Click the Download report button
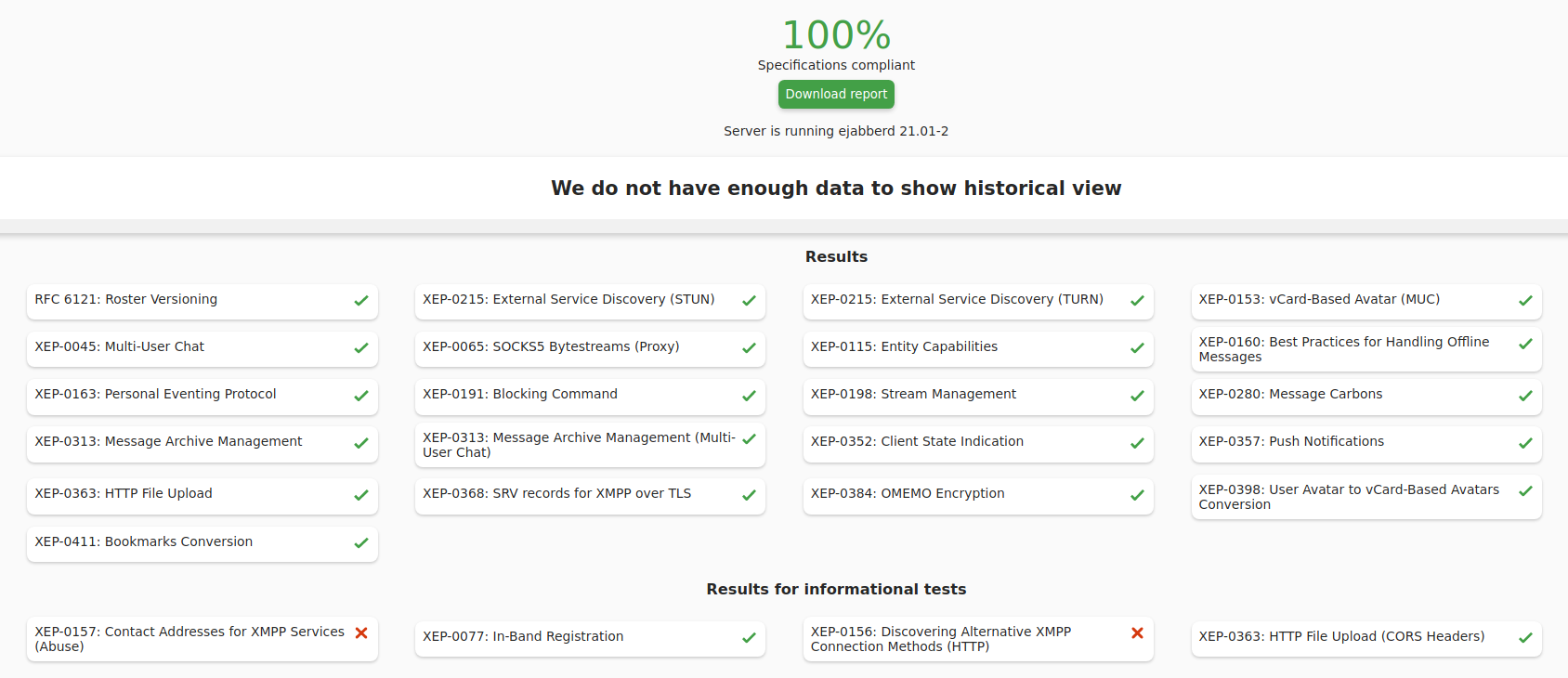The image size is (1568, 678). (x=836, y=95)
